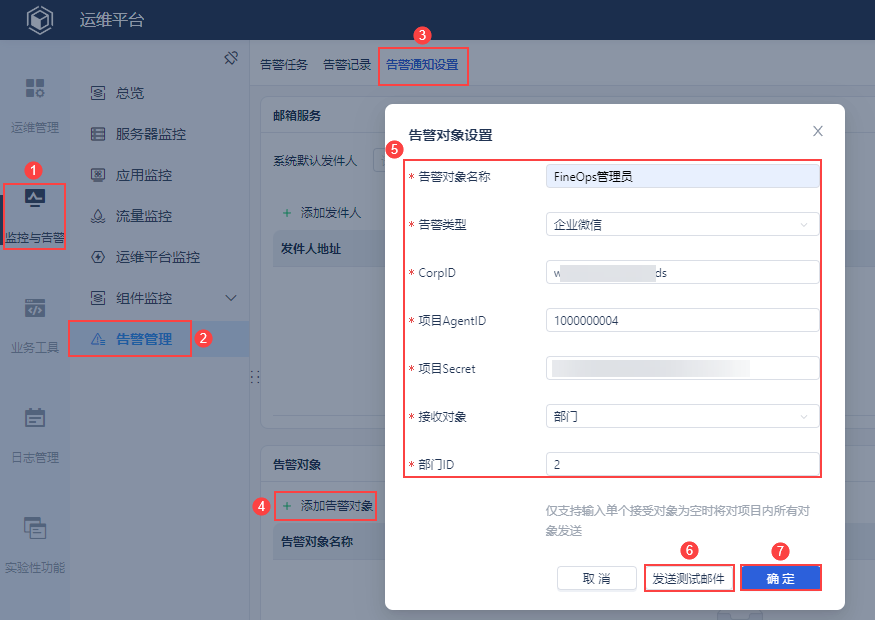Click the 应用监控 menu icon
875x620 pixels.
[98, 175]
